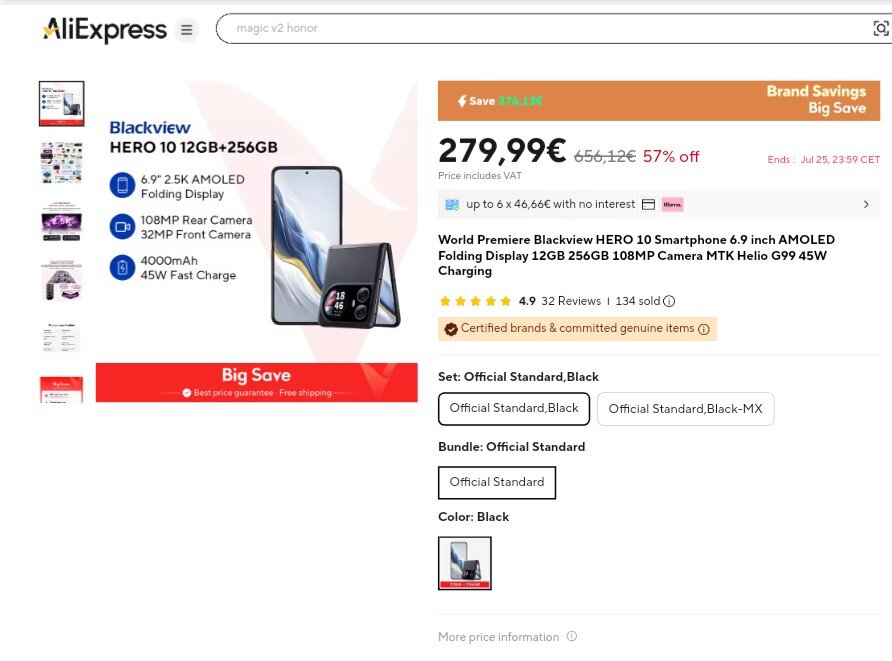Select the first product thumbnail
Screen dimensions: 892x661
pos(61,104)
